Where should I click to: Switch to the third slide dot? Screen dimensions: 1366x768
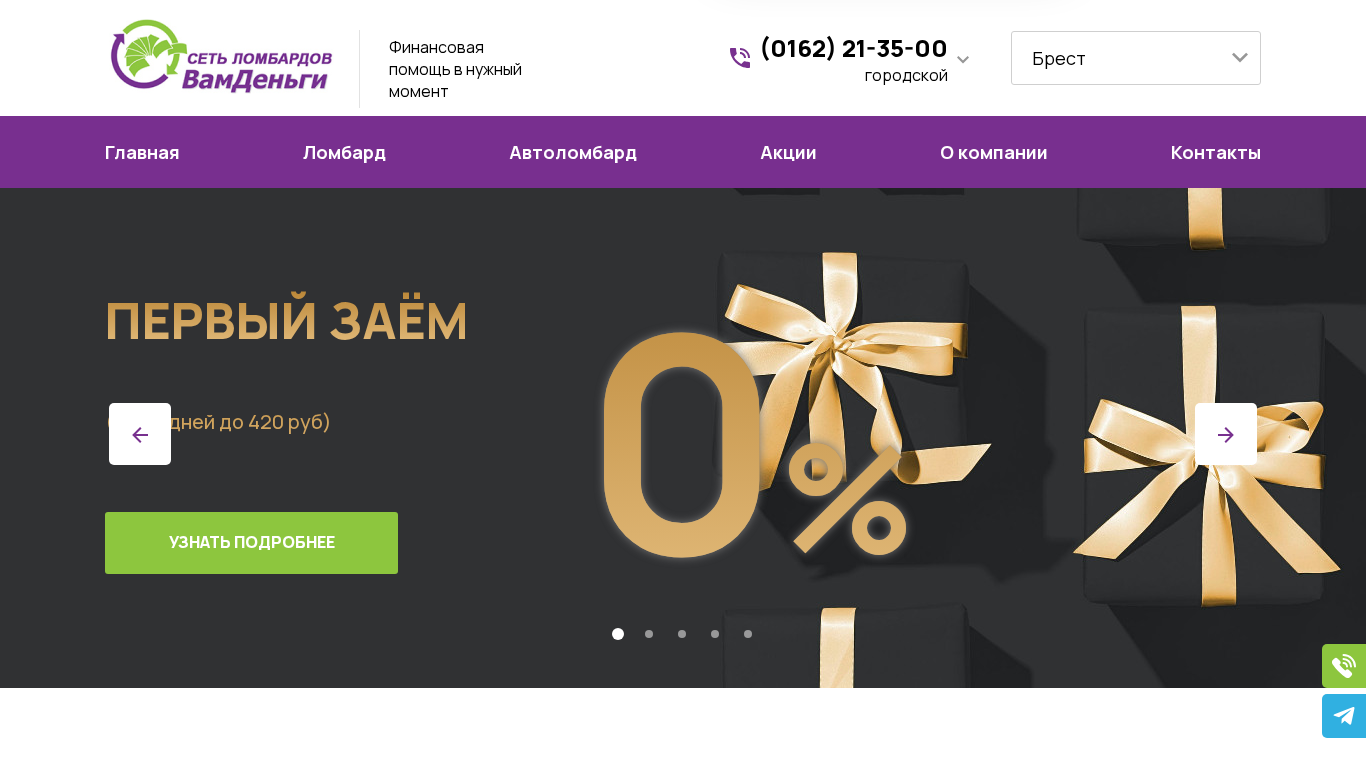(x=682, y=634)
